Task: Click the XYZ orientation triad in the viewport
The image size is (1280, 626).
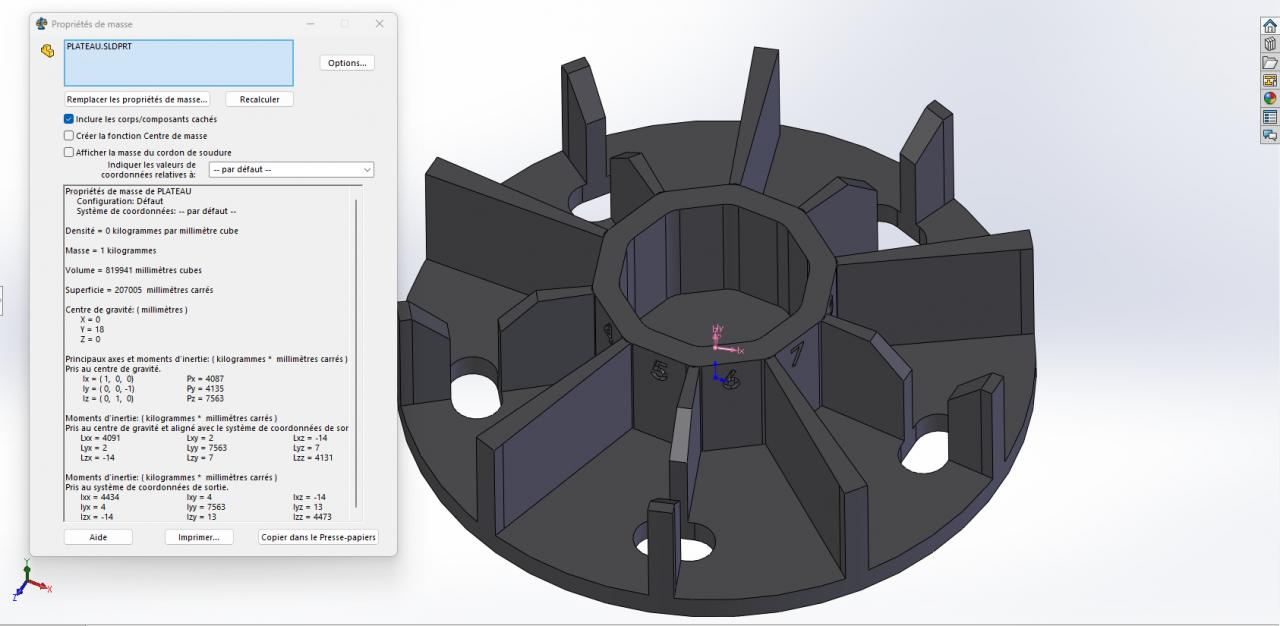Action: [x=31, y=580]
